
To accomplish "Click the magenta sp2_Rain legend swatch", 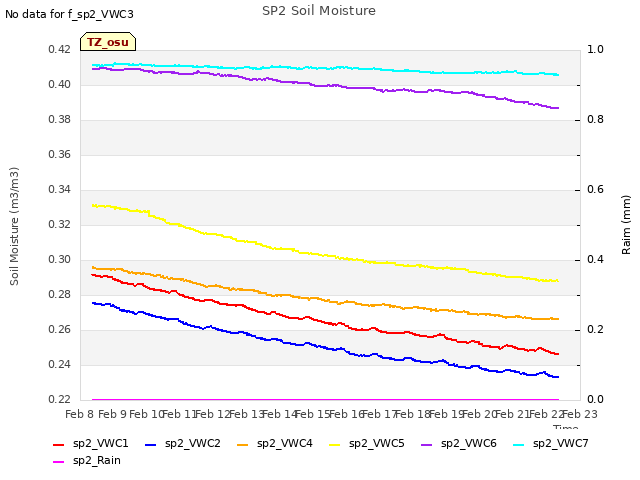I will tap(59, 462).
